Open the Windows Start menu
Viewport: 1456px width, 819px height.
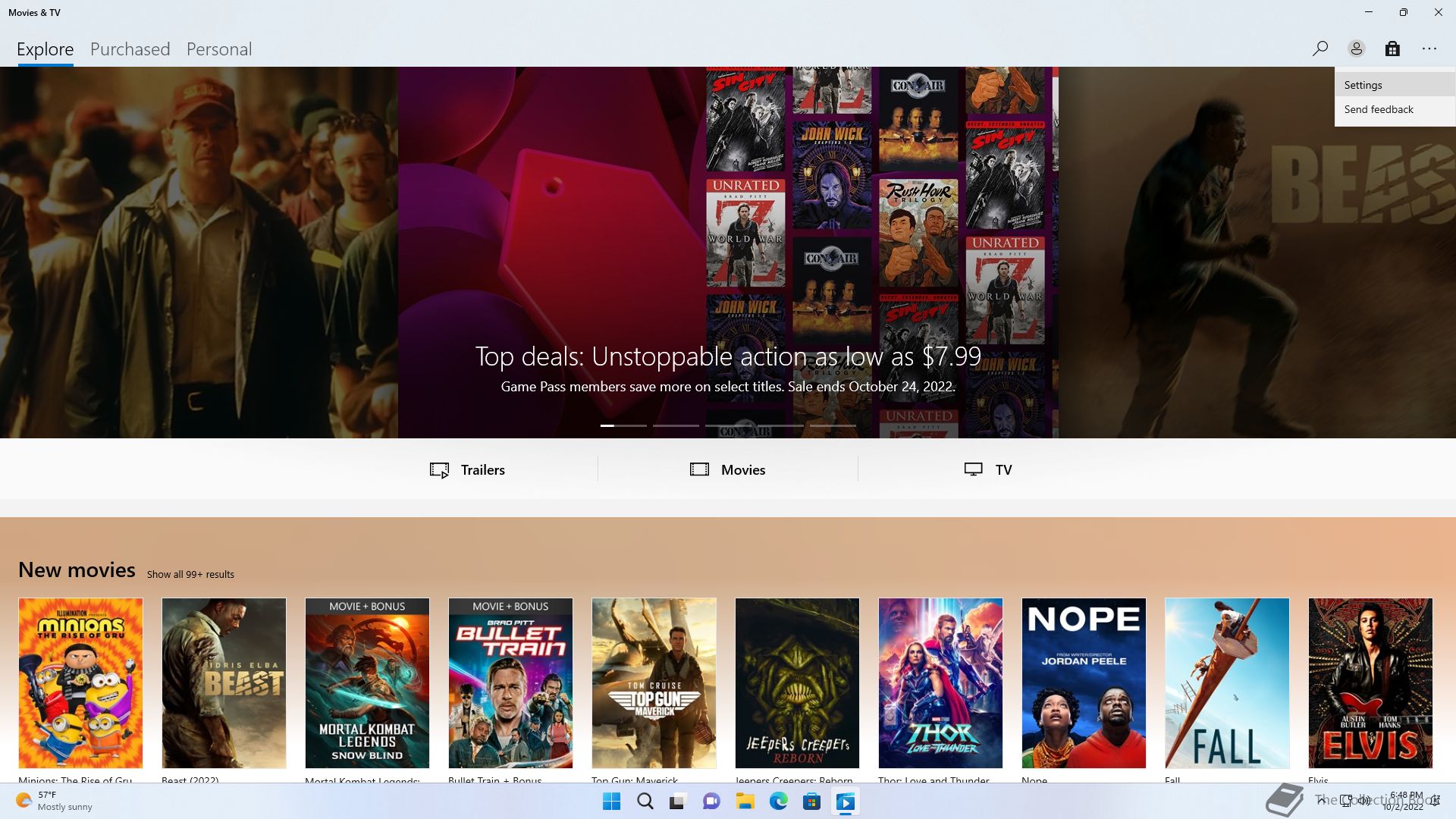pyautogui.click(x=611, y=802)
